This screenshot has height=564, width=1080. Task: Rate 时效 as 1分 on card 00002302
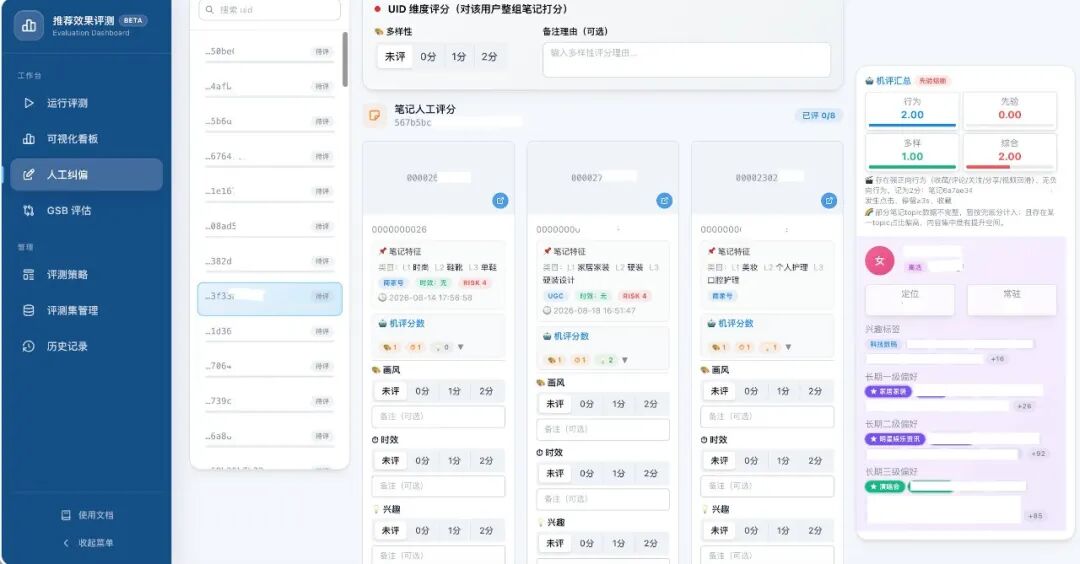[x=783, y=461]
